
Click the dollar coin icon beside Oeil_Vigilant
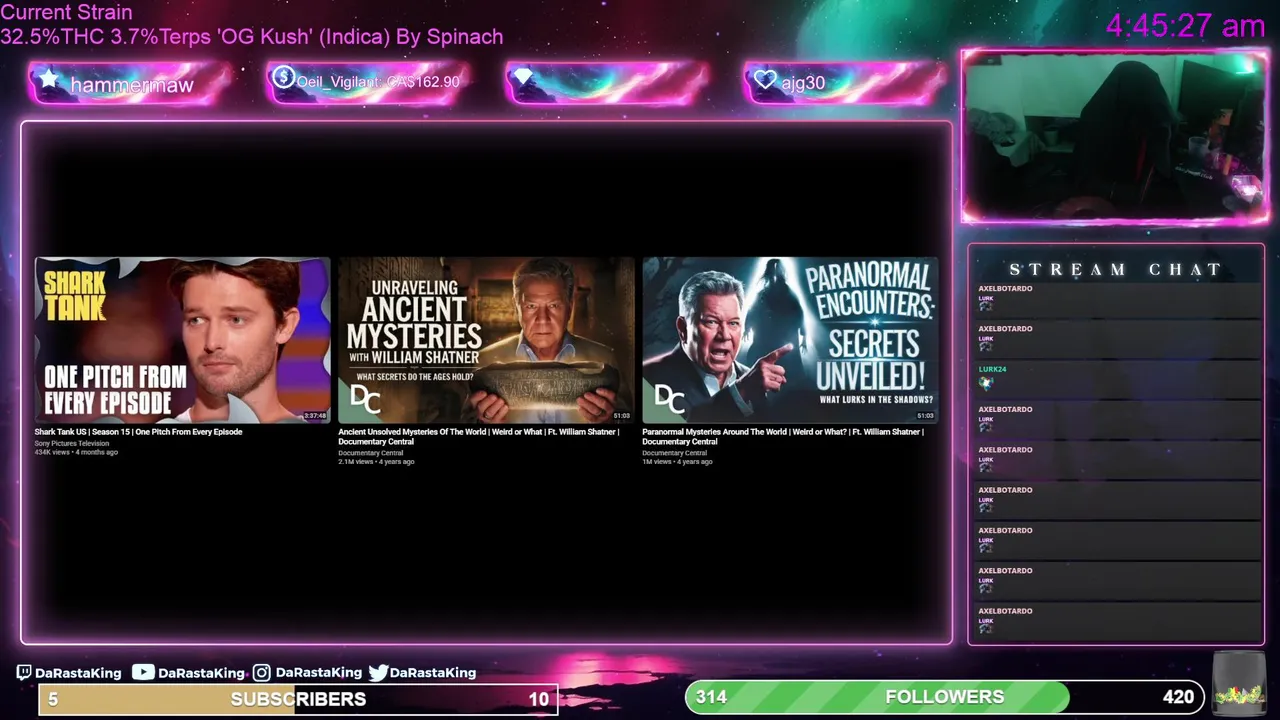point(283,77)
